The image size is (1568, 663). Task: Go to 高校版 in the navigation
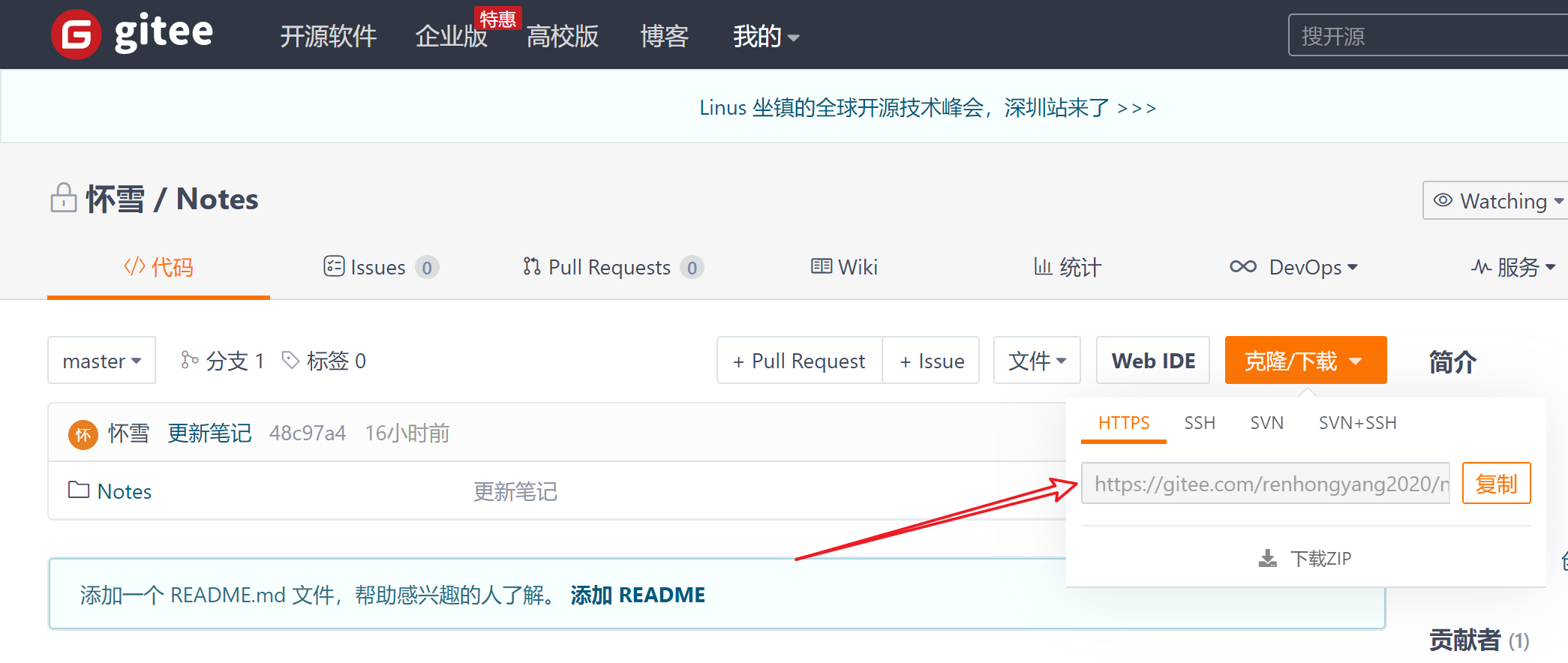(x=562, y=36)
